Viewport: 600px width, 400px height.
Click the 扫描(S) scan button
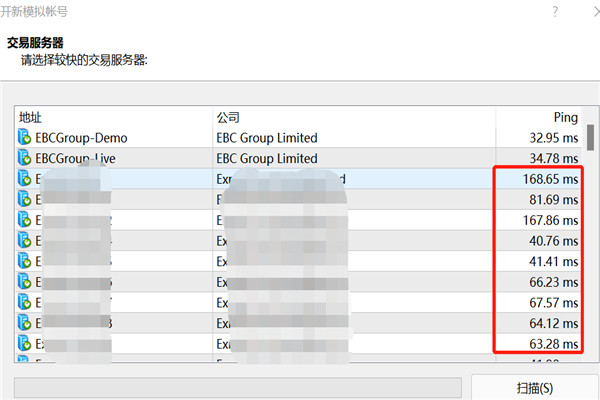coord(535,388)
